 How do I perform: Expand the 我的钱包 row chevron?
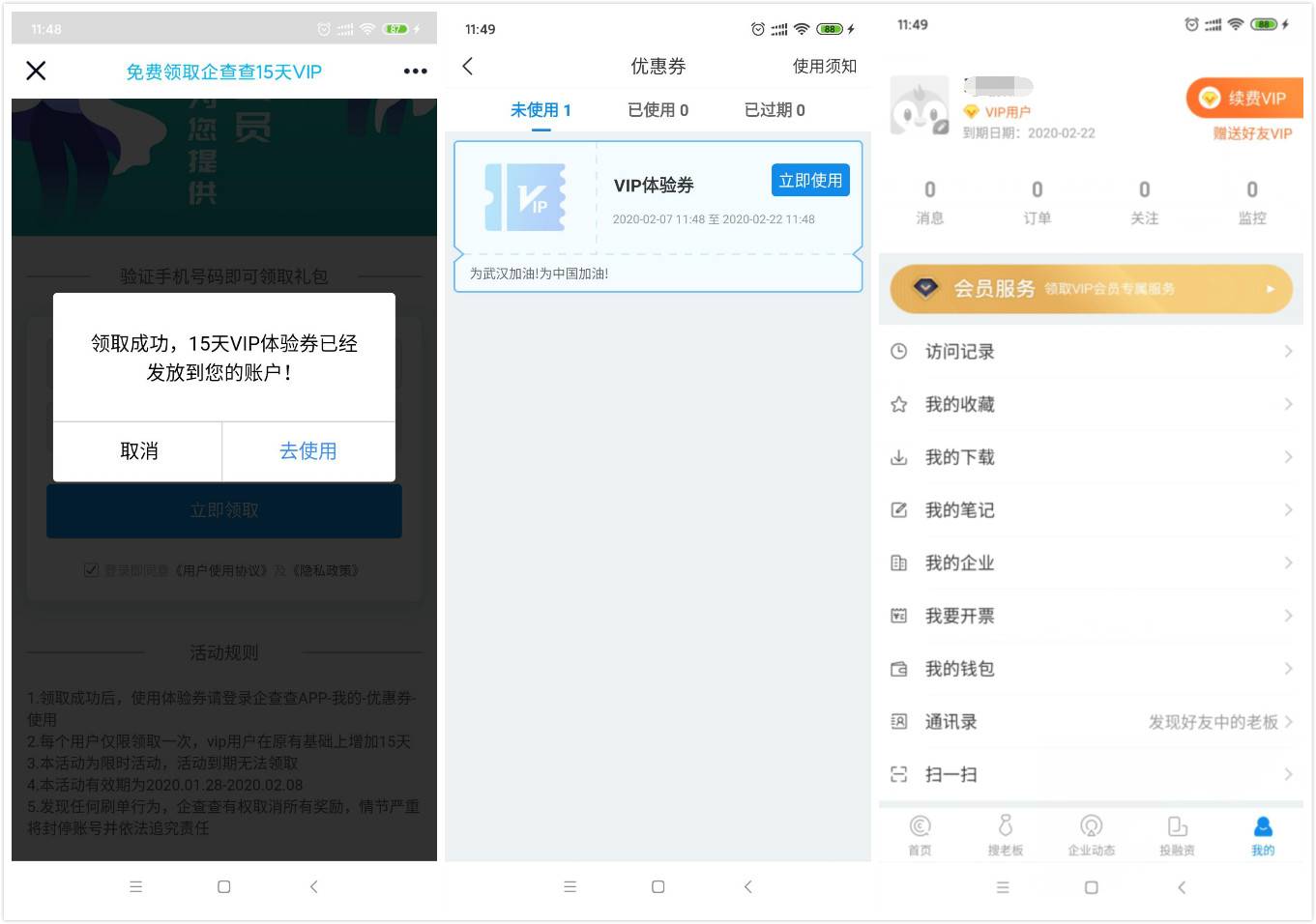(x=1288, y=669)
